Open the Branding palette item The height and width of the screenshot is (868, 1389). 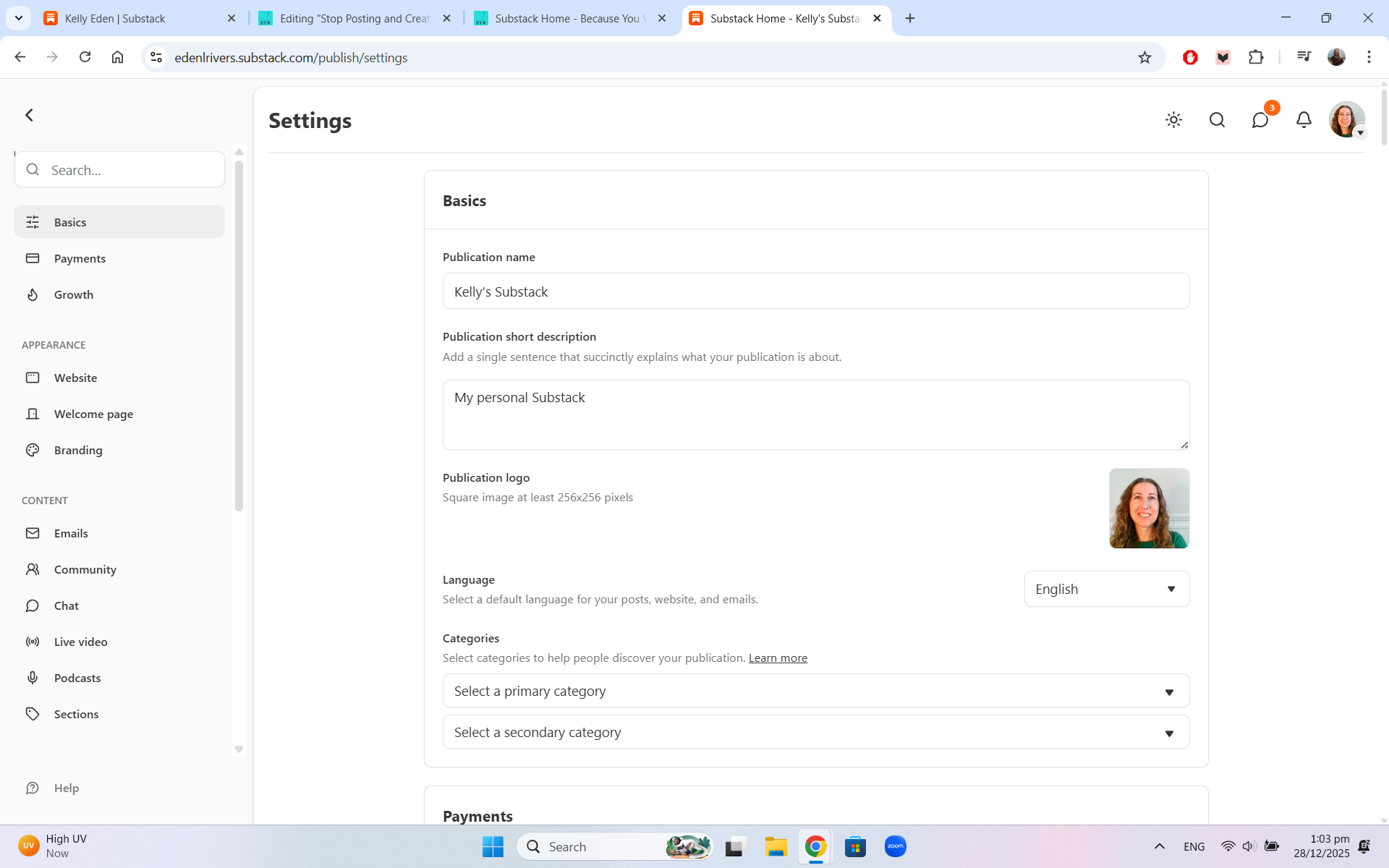(x=78, y=450)
